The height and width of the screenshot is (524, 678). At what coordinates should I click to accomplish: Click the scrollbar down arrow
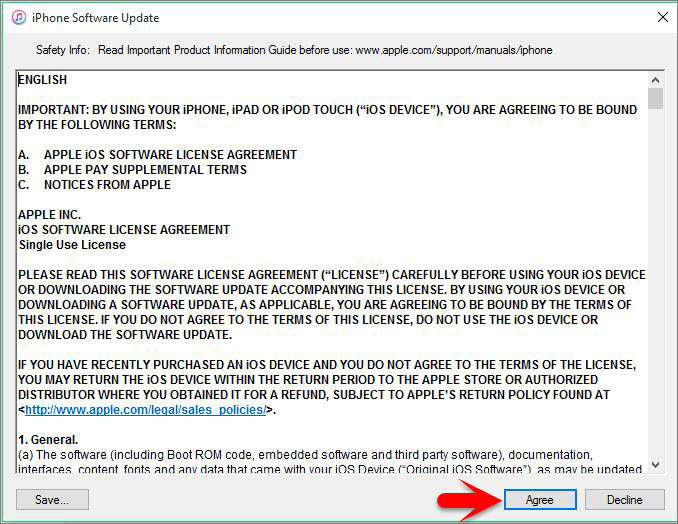(x=655, y=464)
